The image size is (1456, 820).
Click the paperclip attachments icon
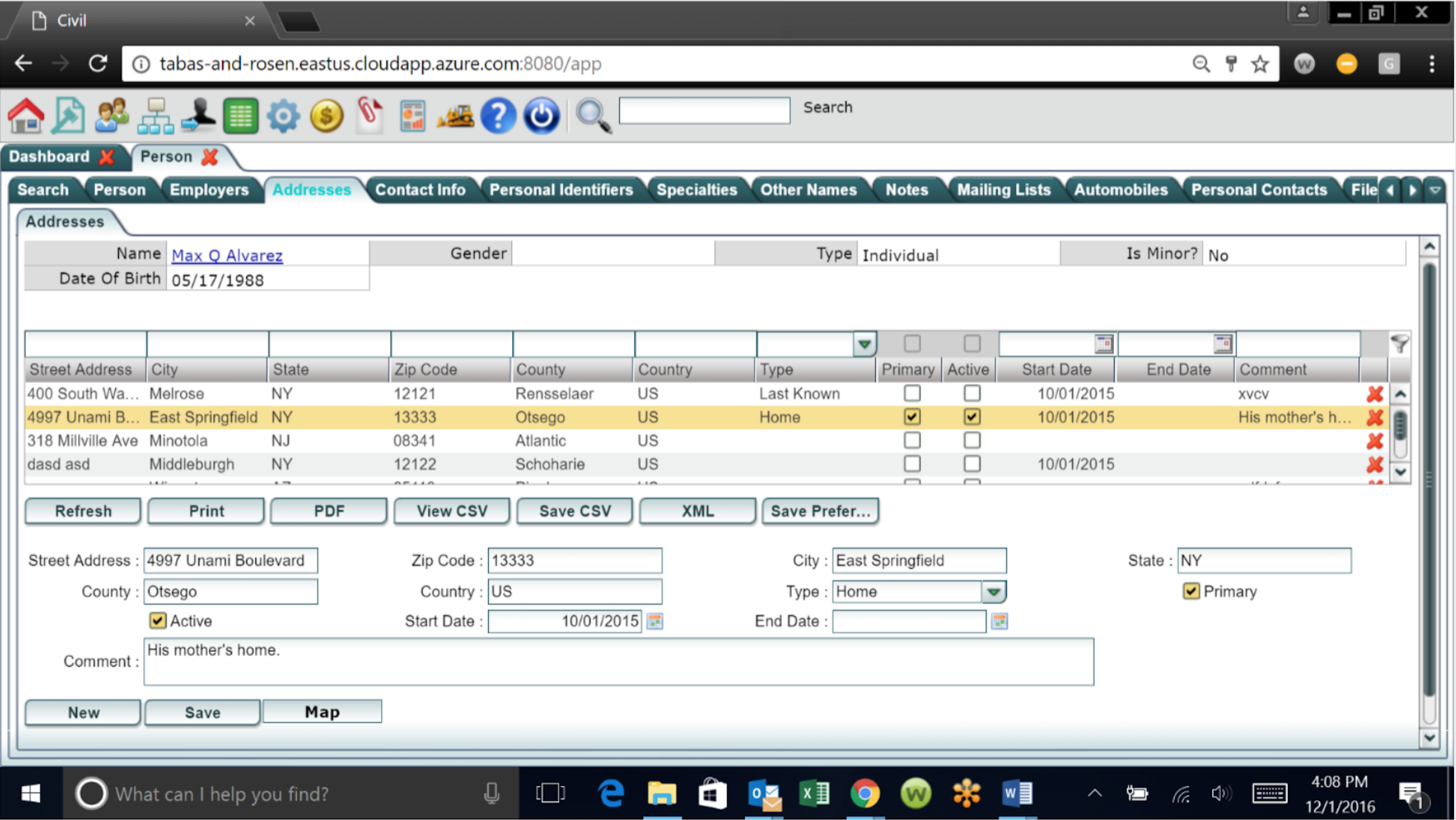click(370, 115)
